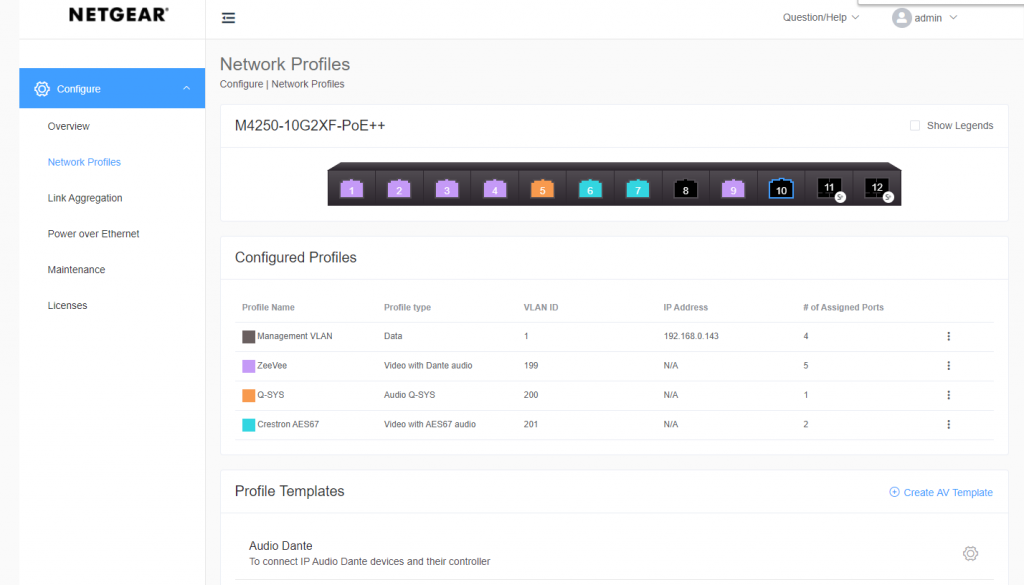
Task: Open the Question/Help dropdown
Action: click(x=820, y=17)
